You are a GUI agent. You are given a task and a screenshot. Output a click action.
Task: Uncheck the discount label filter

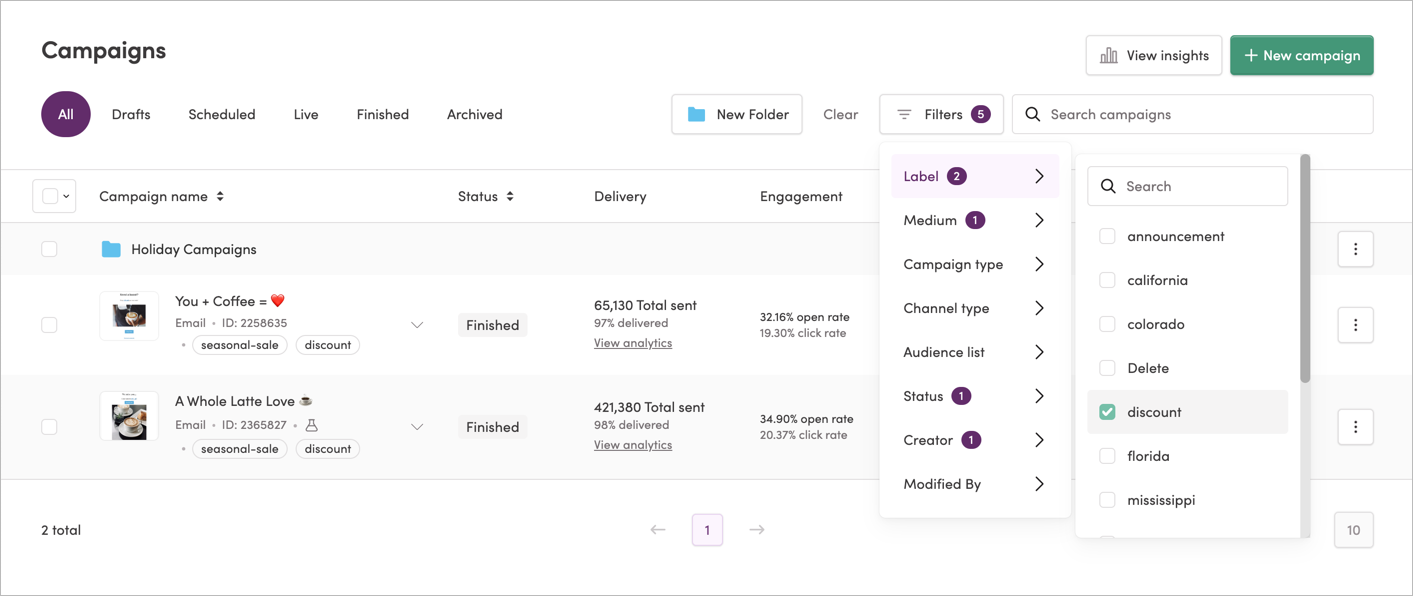[x=1107, y=411]
